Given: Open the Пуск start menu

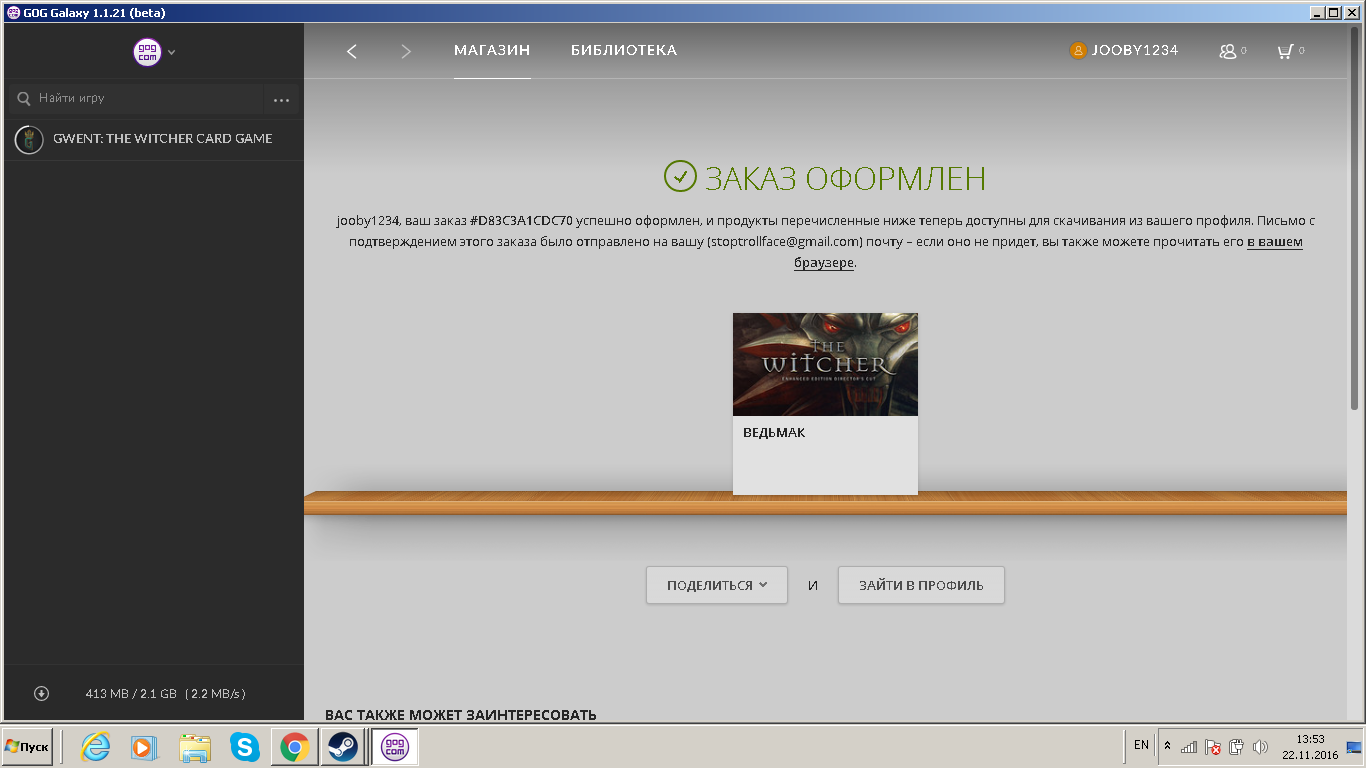Looking at the screenshot, I should [x=27, y=747].
